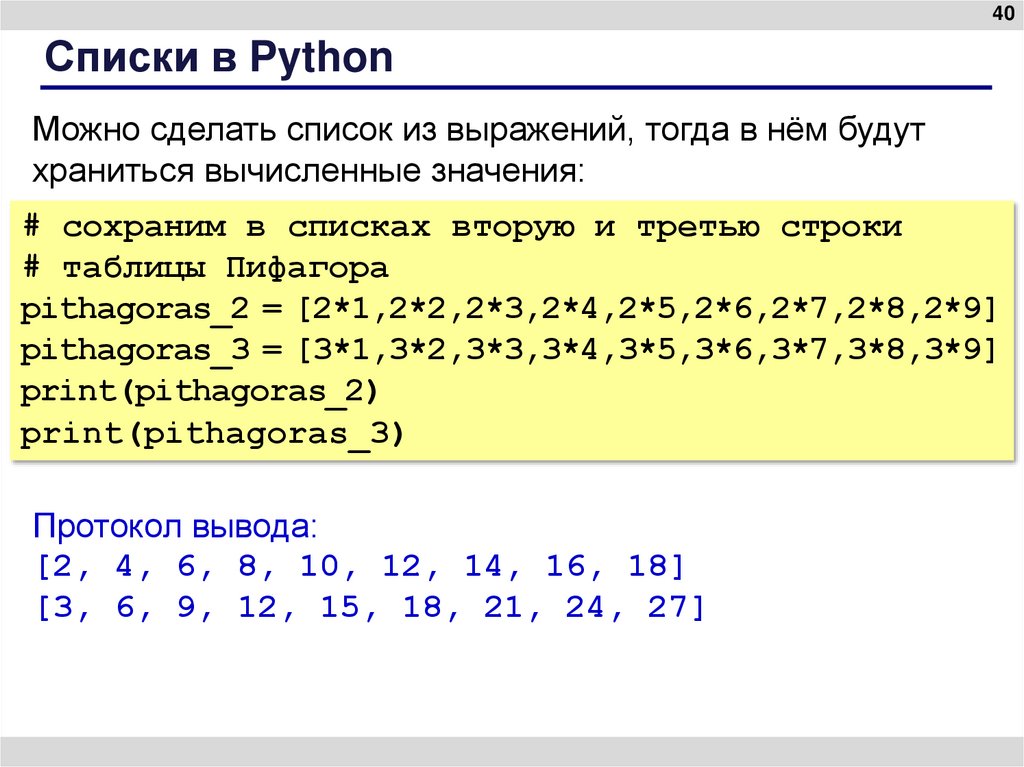Image resolution: width=1024 pixels, height=767 pixels.
Task: Click the intro line starting with "Можно сделать список"
Action: 467,130
